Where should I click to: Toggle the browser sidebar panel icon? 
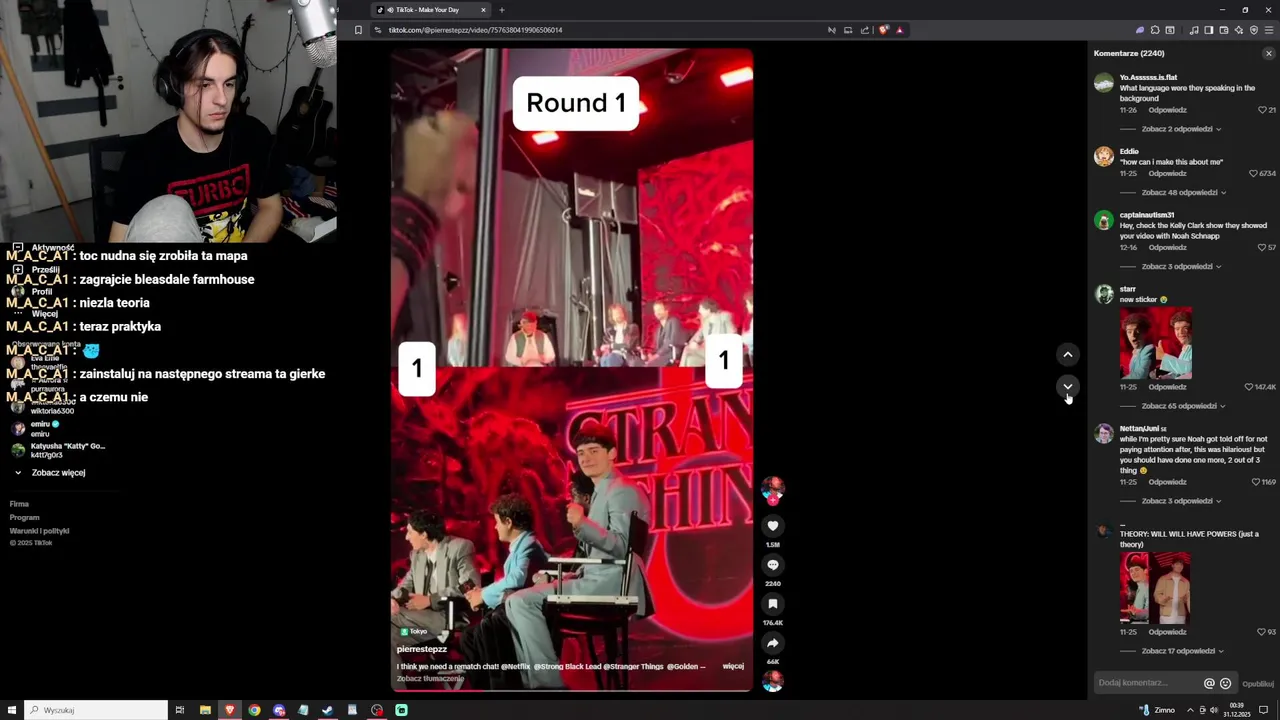click(1209, 30)
